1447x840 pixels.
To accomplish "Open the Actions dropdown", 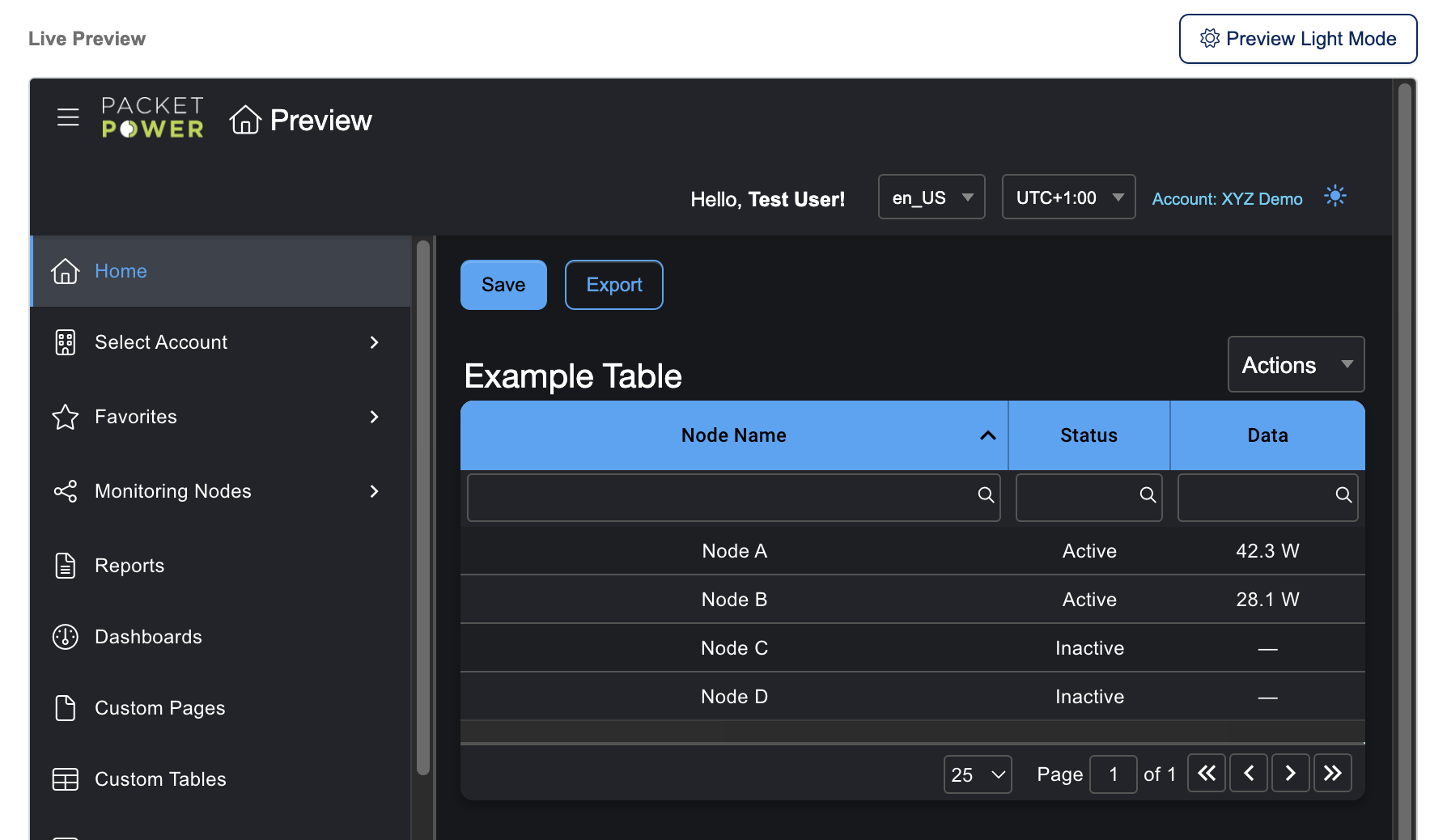I will (x=1296, y=364).
